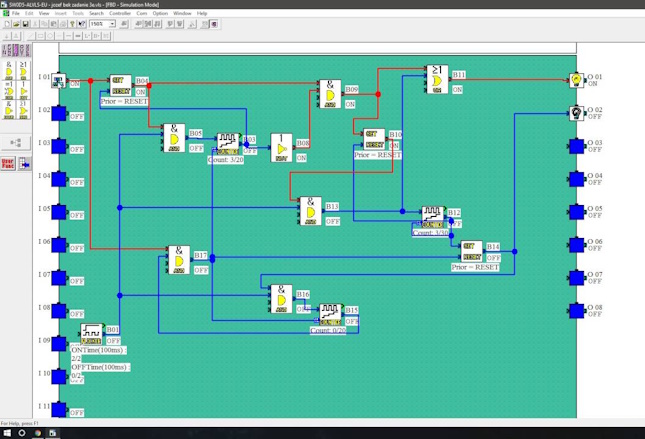This screenshot has width=645, height=439.
Task: Toggle input I 02 on
Action: tap(58, 113)
